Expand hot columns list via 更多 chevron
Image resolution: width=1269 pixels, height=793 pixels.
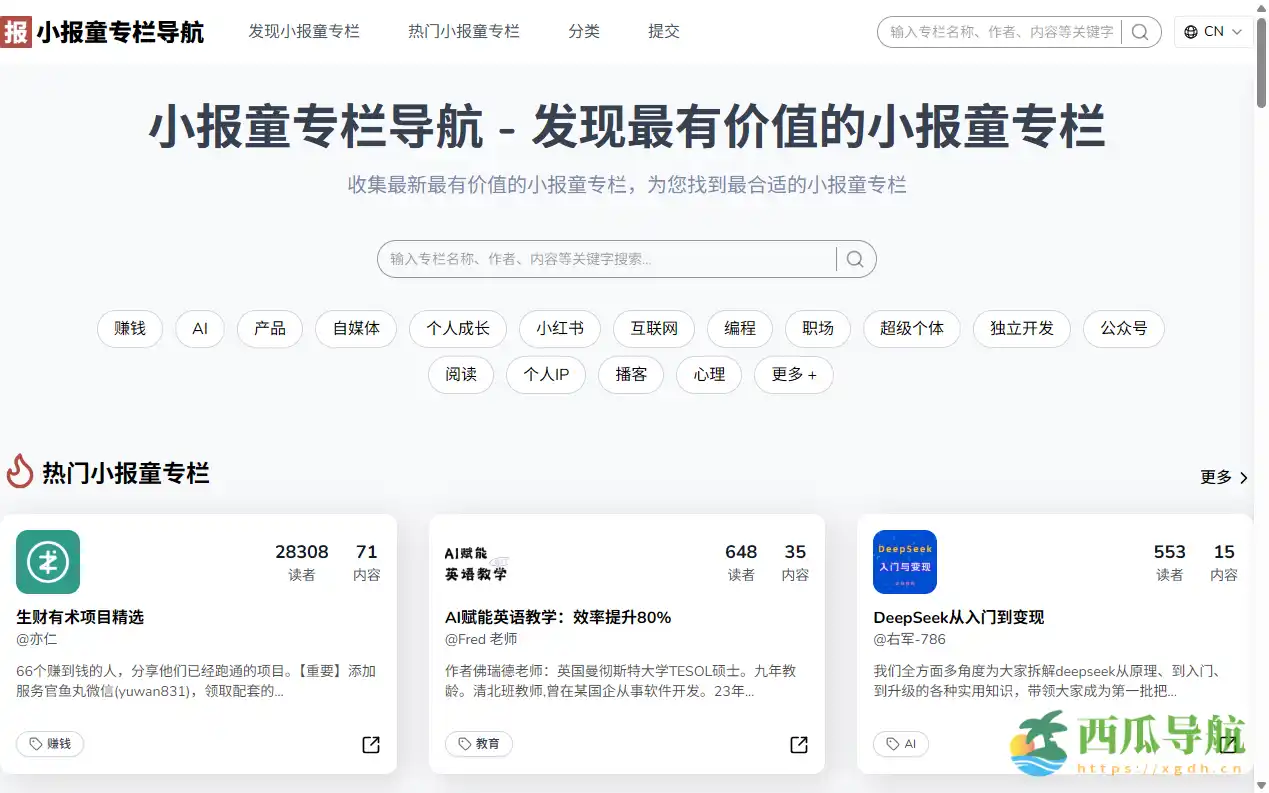(1220, 477)
